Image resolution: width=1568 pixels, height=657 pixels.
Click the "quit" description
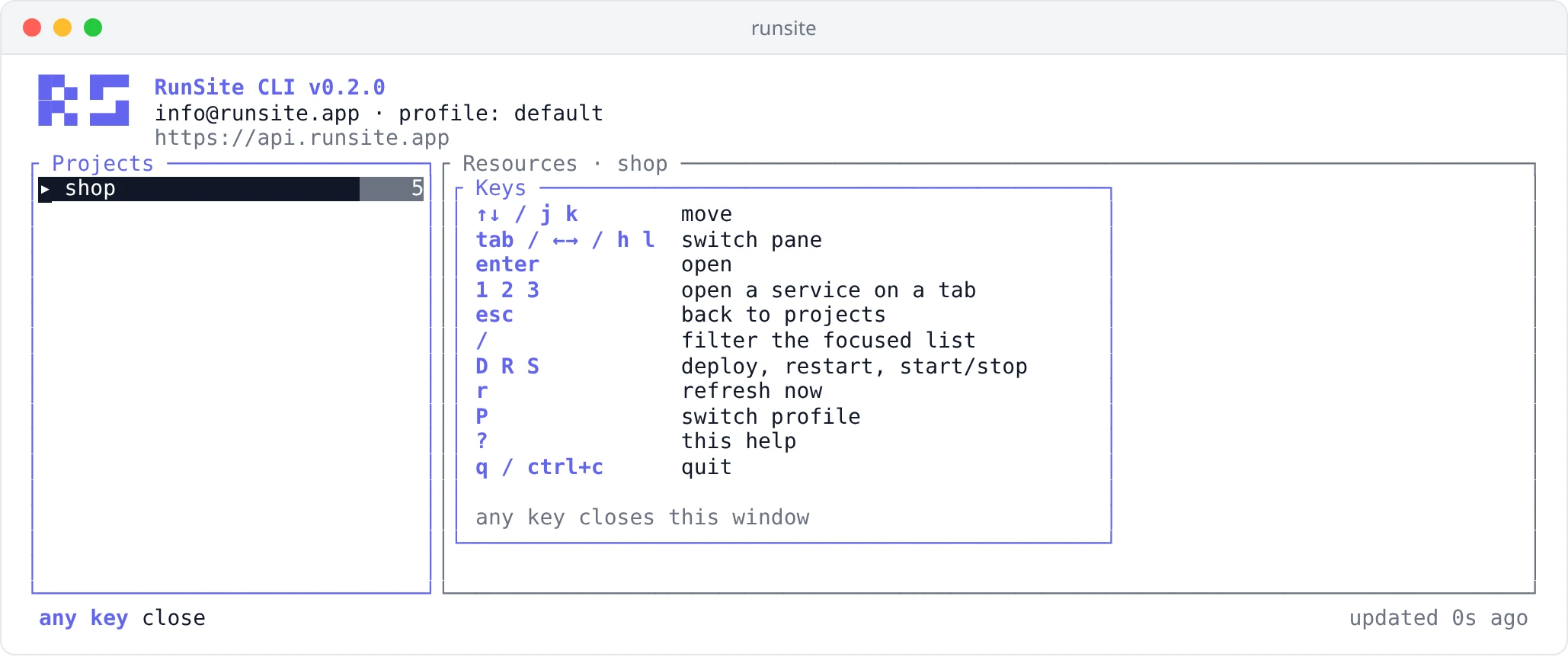click(x=706, y=467)
